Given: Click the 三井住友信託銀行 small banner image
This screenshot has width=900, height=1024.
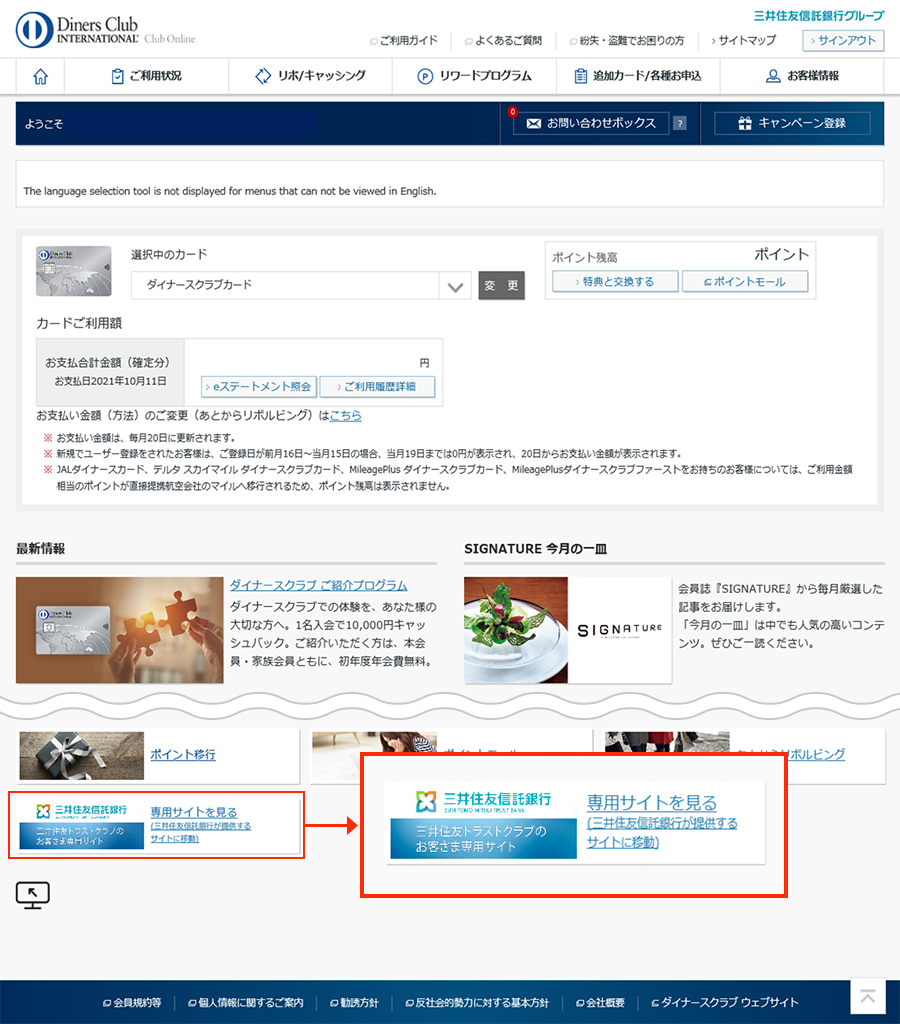Looking at the screenshot, I should pos(82,826).
